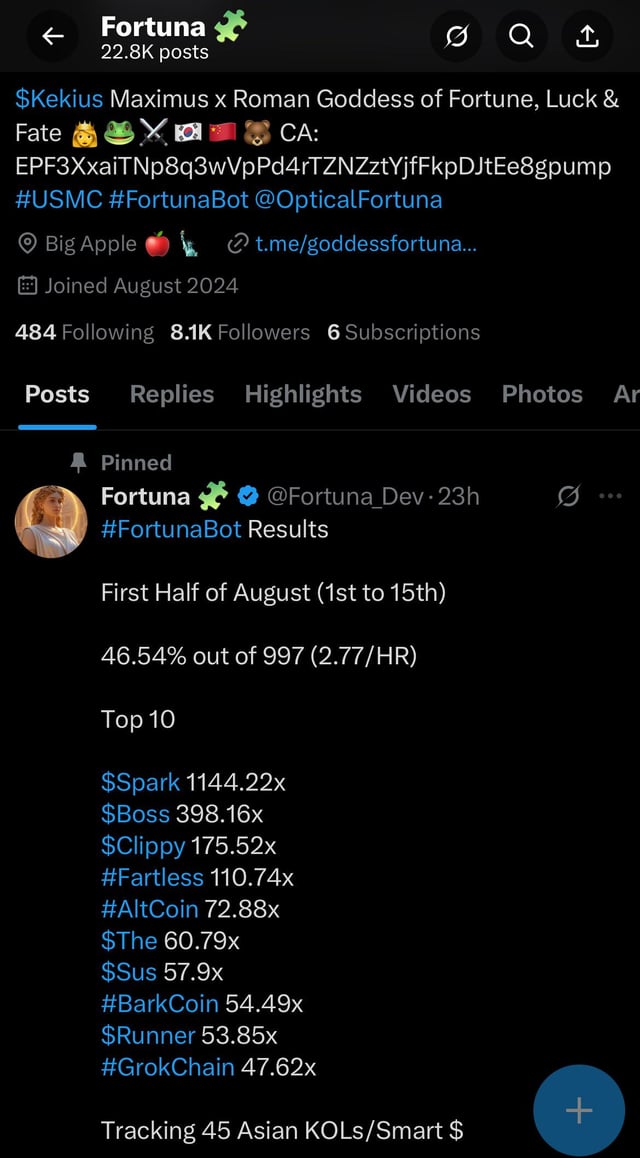The image size is (640, 1158).
Task: View the 8.1K Followers list
Action: click(240, 332)
